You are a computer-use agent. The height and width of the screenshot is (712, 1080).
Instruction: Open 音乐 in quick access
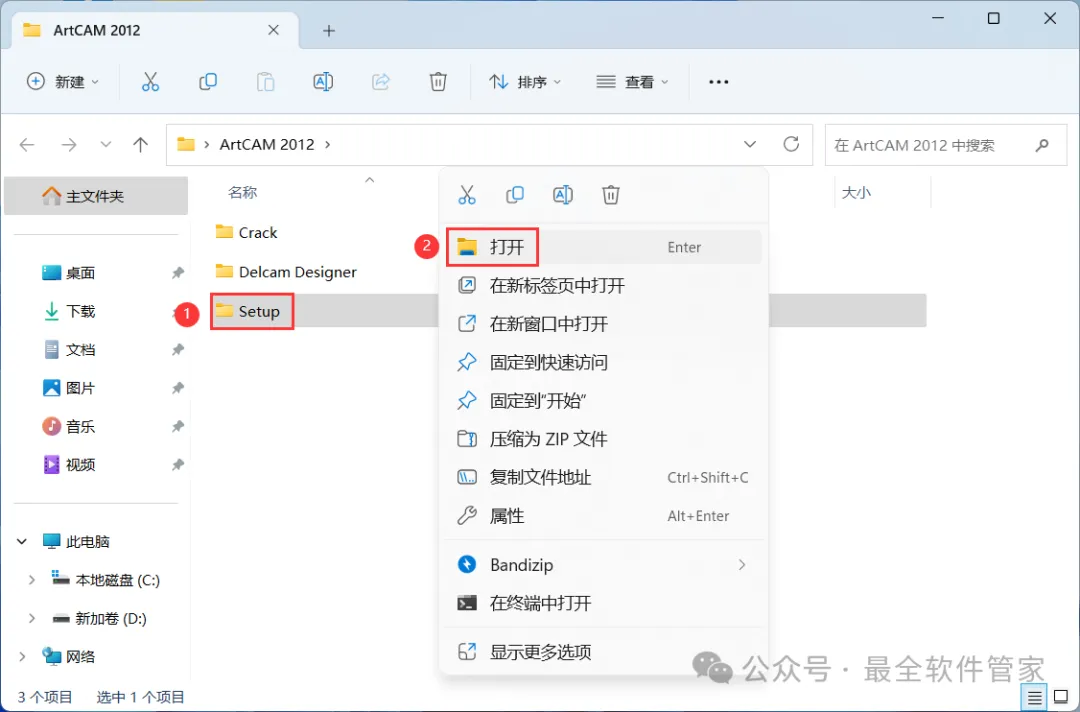click(81, 427)
